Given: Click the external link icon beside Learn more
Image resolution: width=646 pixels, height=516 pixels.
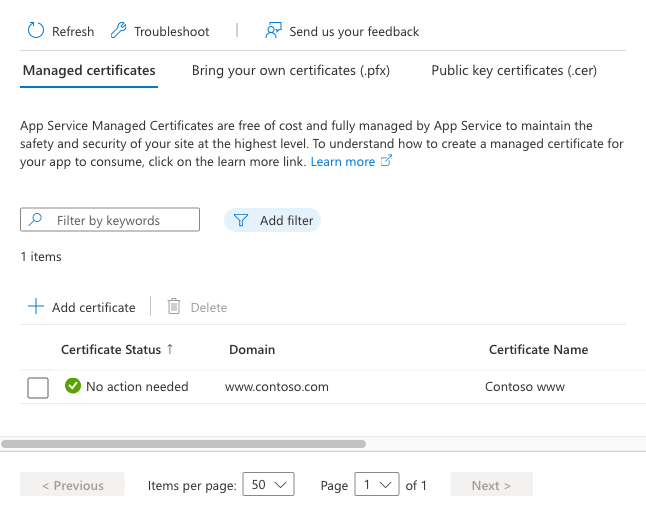Looking at the screenshot, I should [387, 161].
